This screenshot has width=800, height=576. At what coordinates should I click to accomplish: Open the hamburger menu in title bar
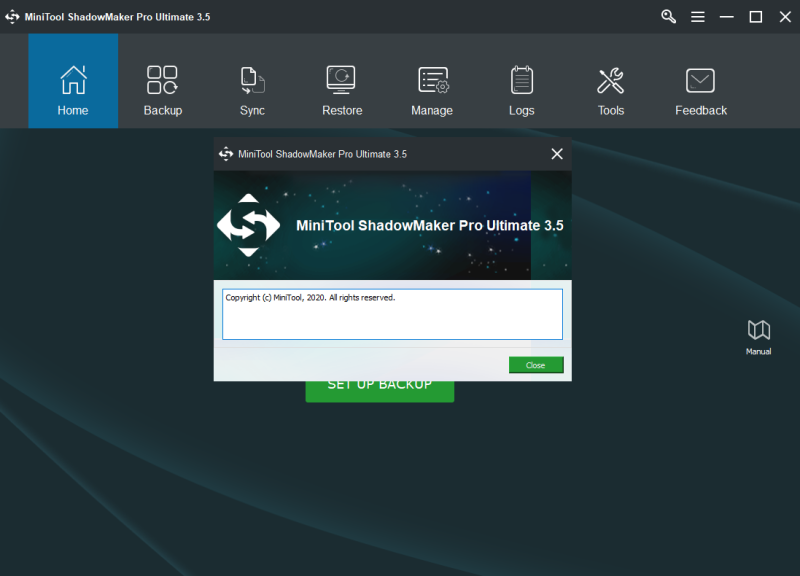coord(698,17)
